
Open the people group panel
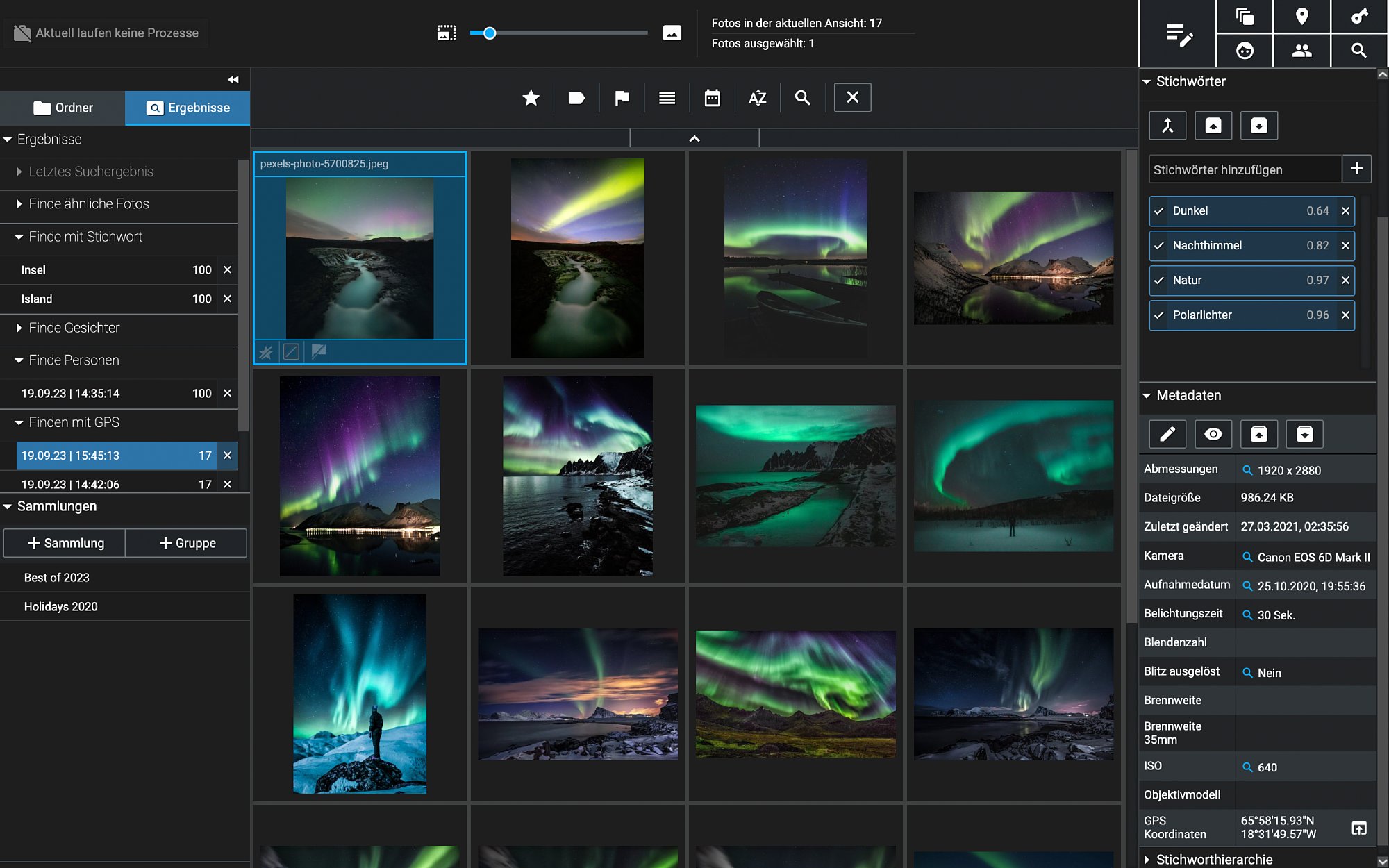point(1302,51)
